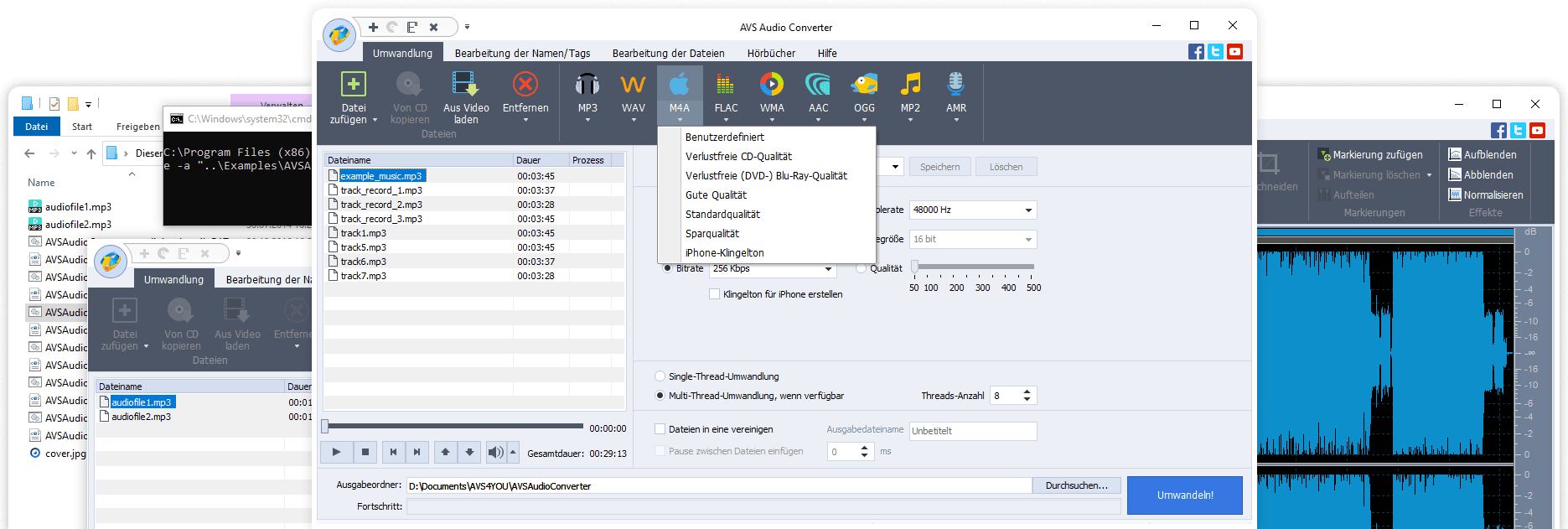
Task: Select Single-Thread-Umwandlung radio button
Action: (x=660, y=376)
